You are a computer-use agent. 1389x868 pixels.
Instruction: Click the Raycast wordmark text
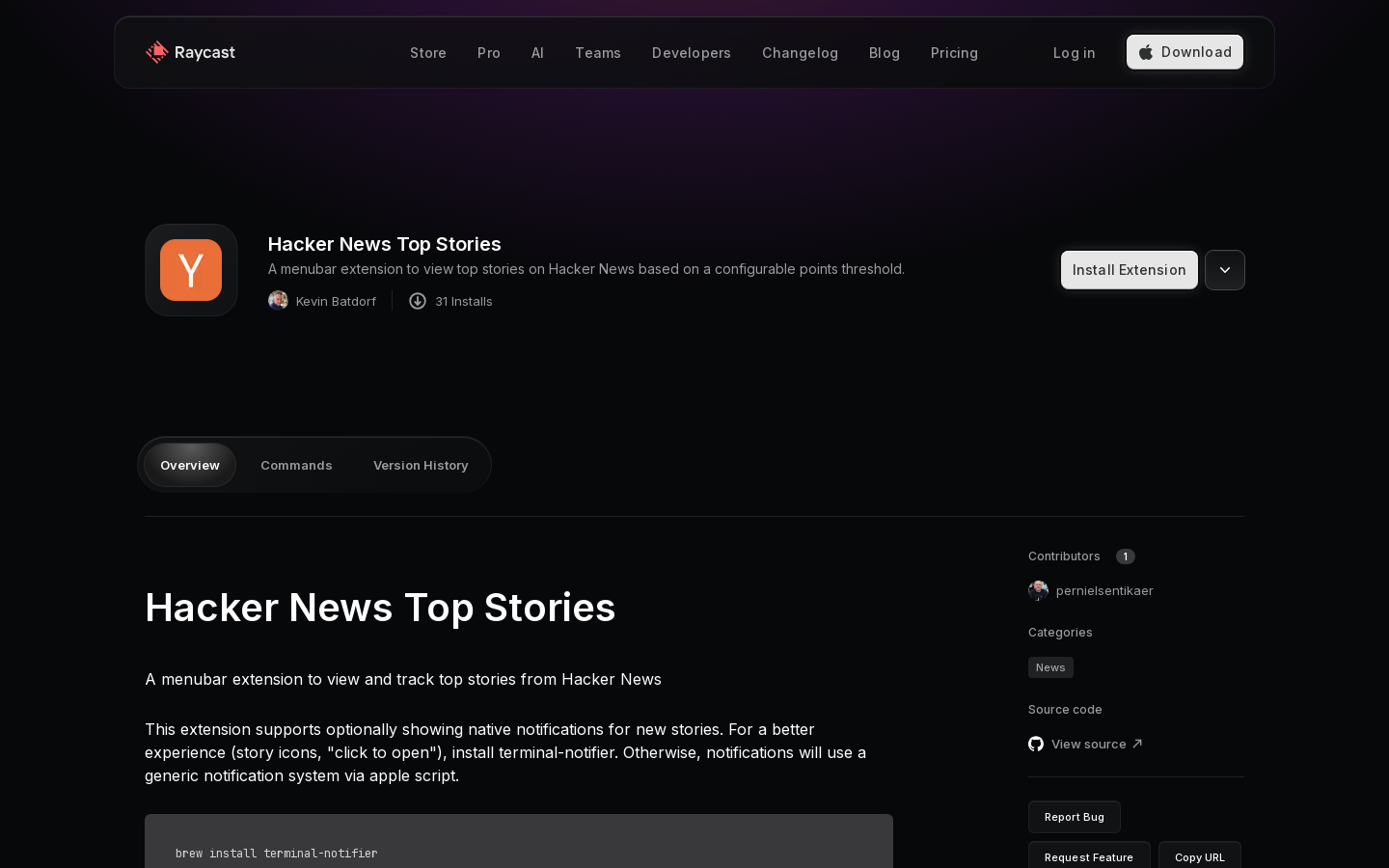point(204,52)
